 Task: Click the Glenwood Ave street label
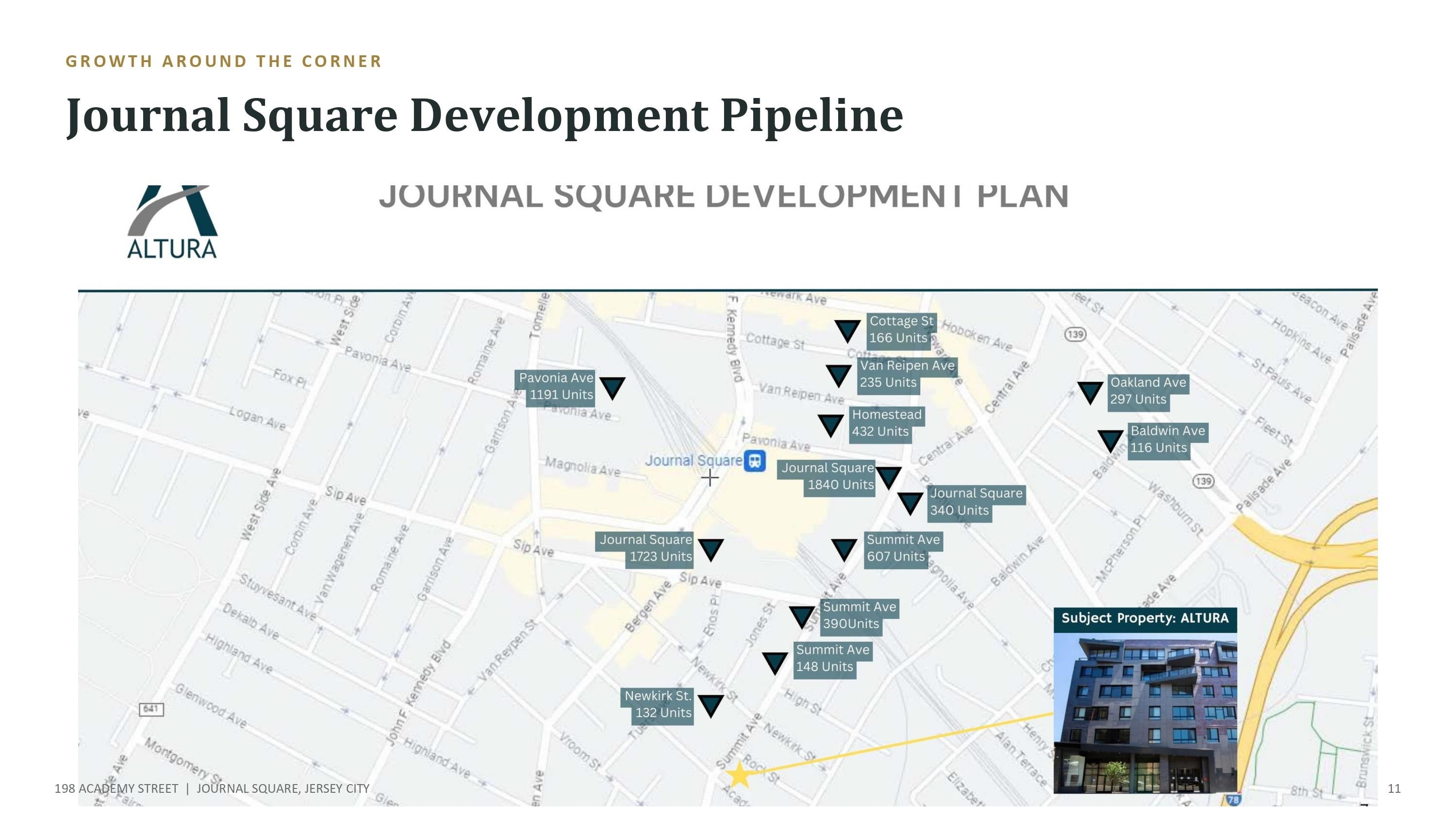(x=211, y=706)
